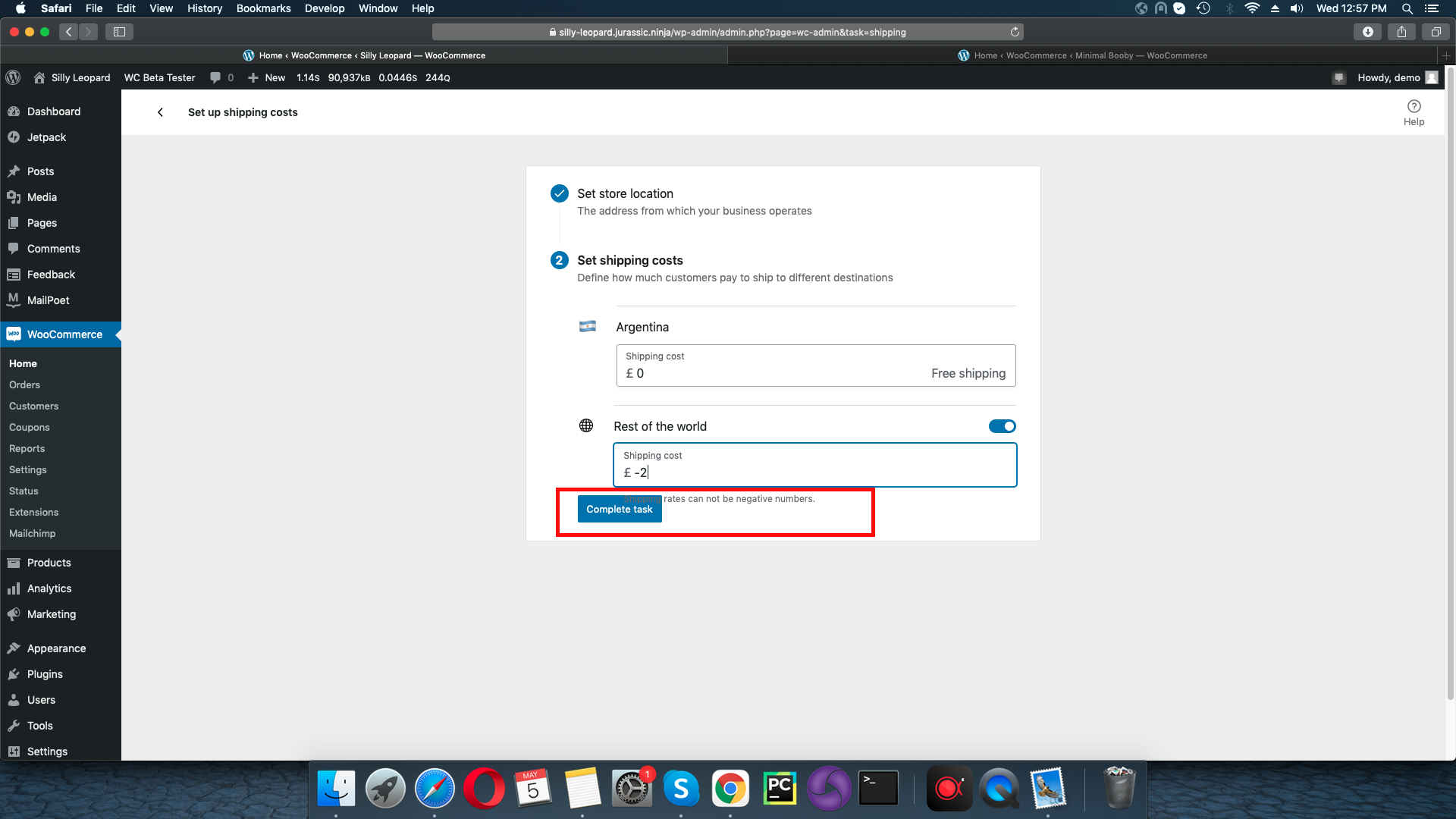Open WooCommerce Coupons submenu
The image size is (1456, 819).
30,428
